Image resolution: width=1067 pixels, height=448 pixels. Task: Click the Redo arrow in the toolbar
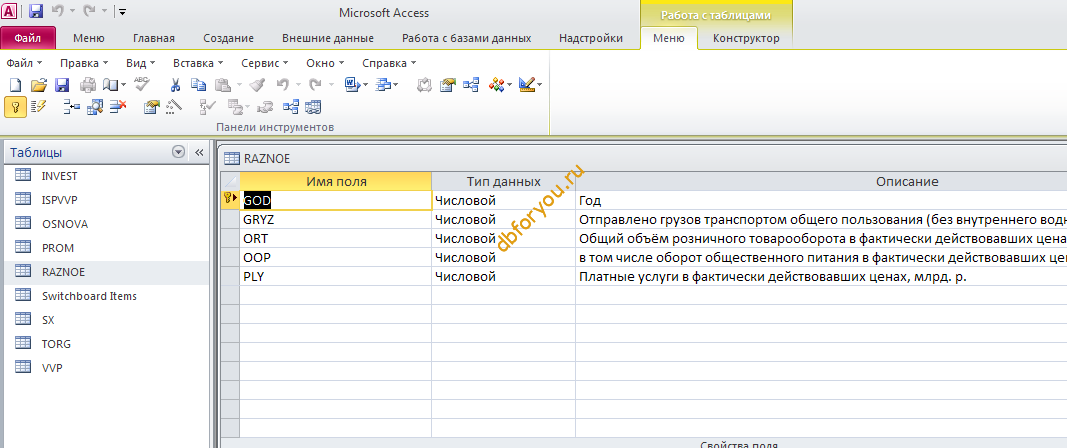pos(314,85)
